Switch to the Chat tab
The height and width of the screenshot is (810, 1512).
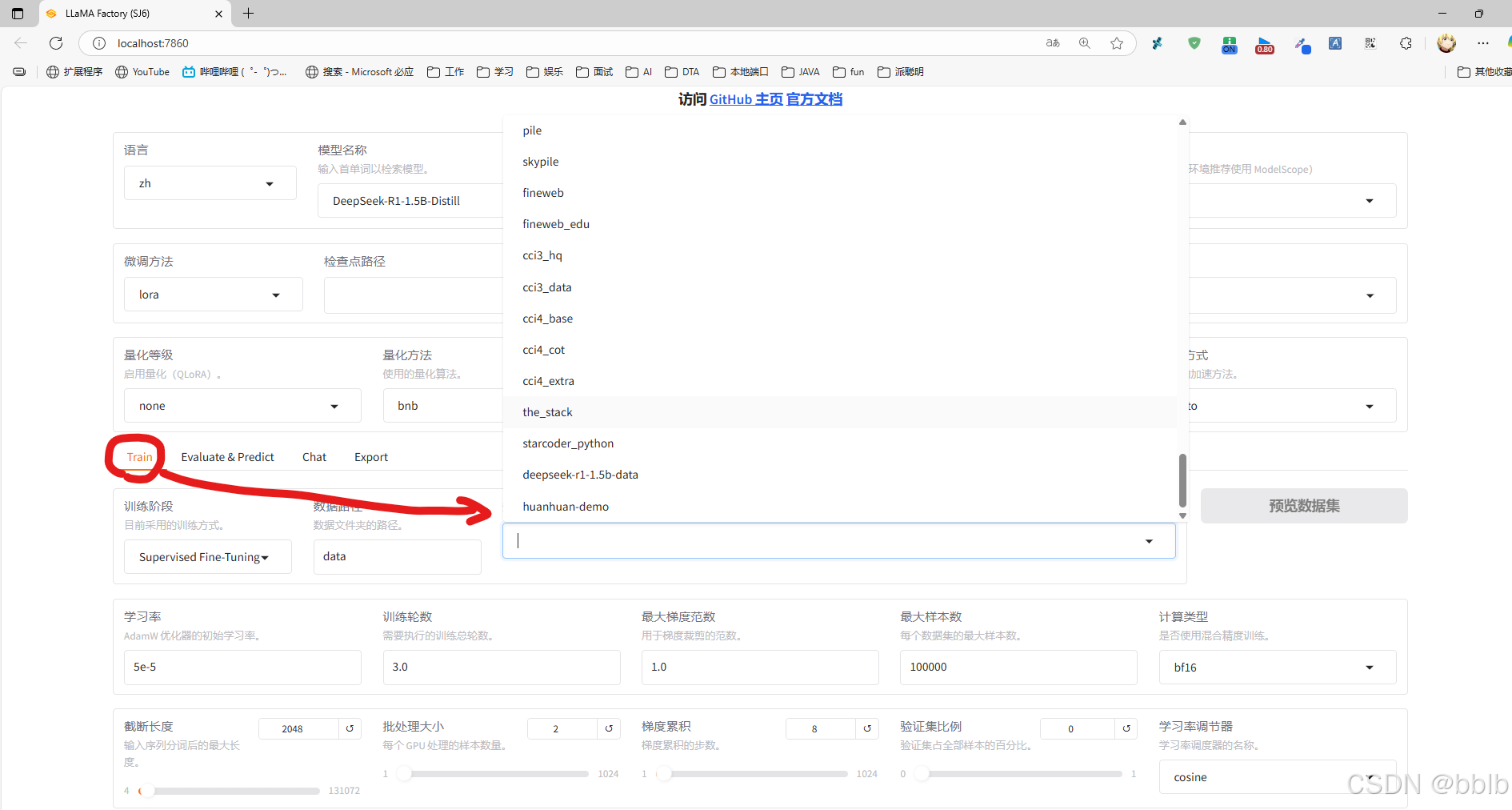coord(314,457)
